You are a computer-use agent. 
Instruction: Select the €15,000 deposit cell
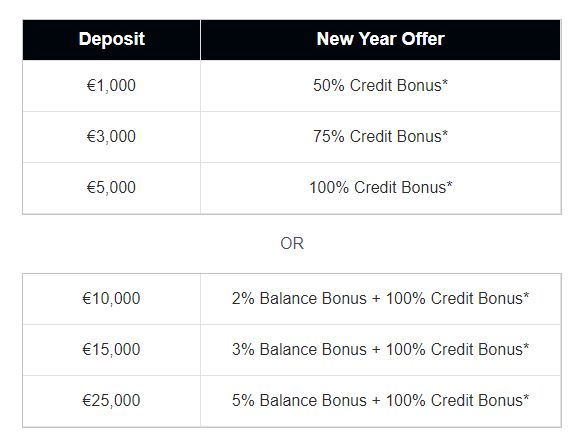click(112, 350)
